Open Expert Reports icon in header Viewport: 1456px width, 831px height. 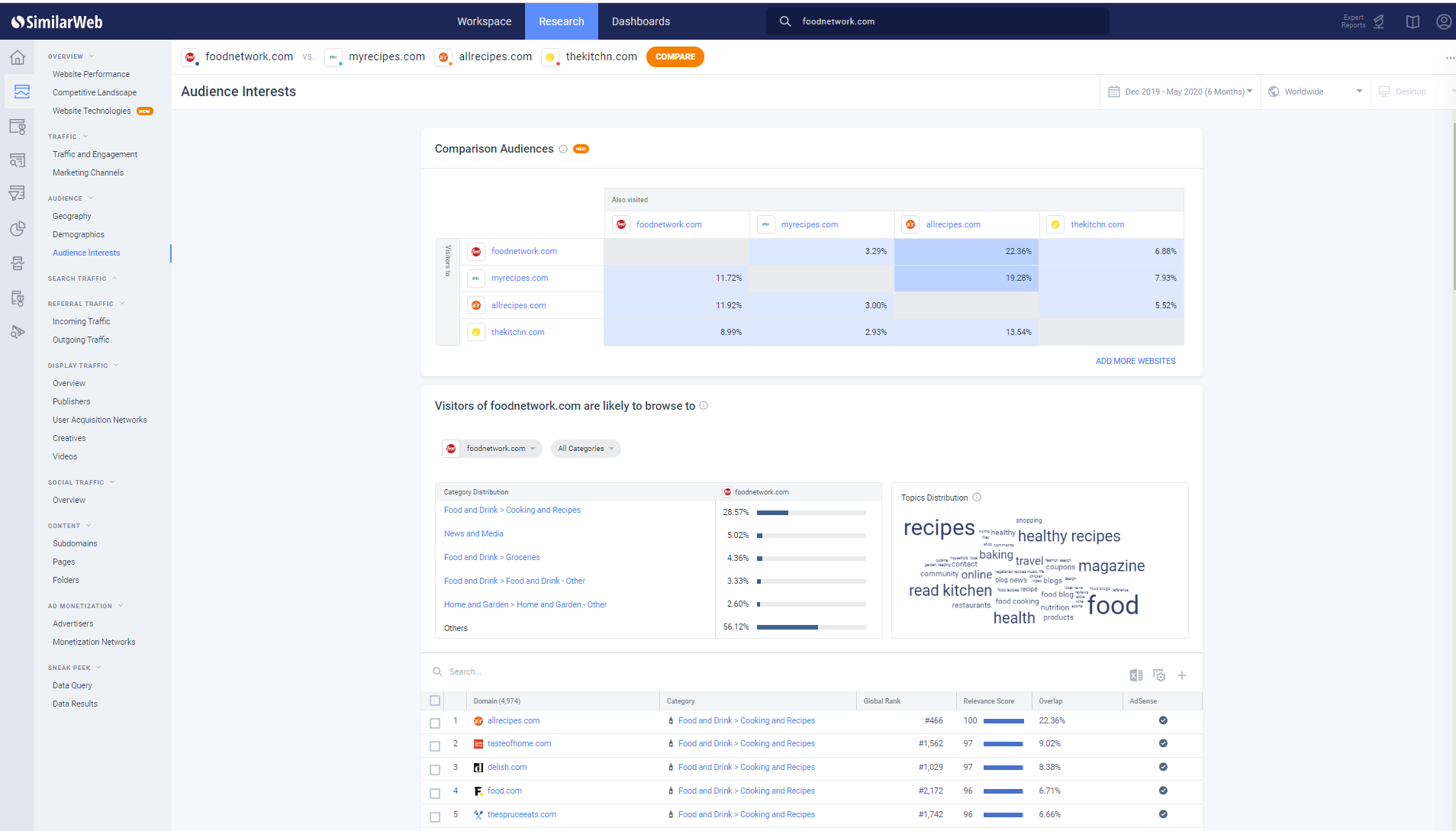pyautogui.click(x=1378, y=21)
